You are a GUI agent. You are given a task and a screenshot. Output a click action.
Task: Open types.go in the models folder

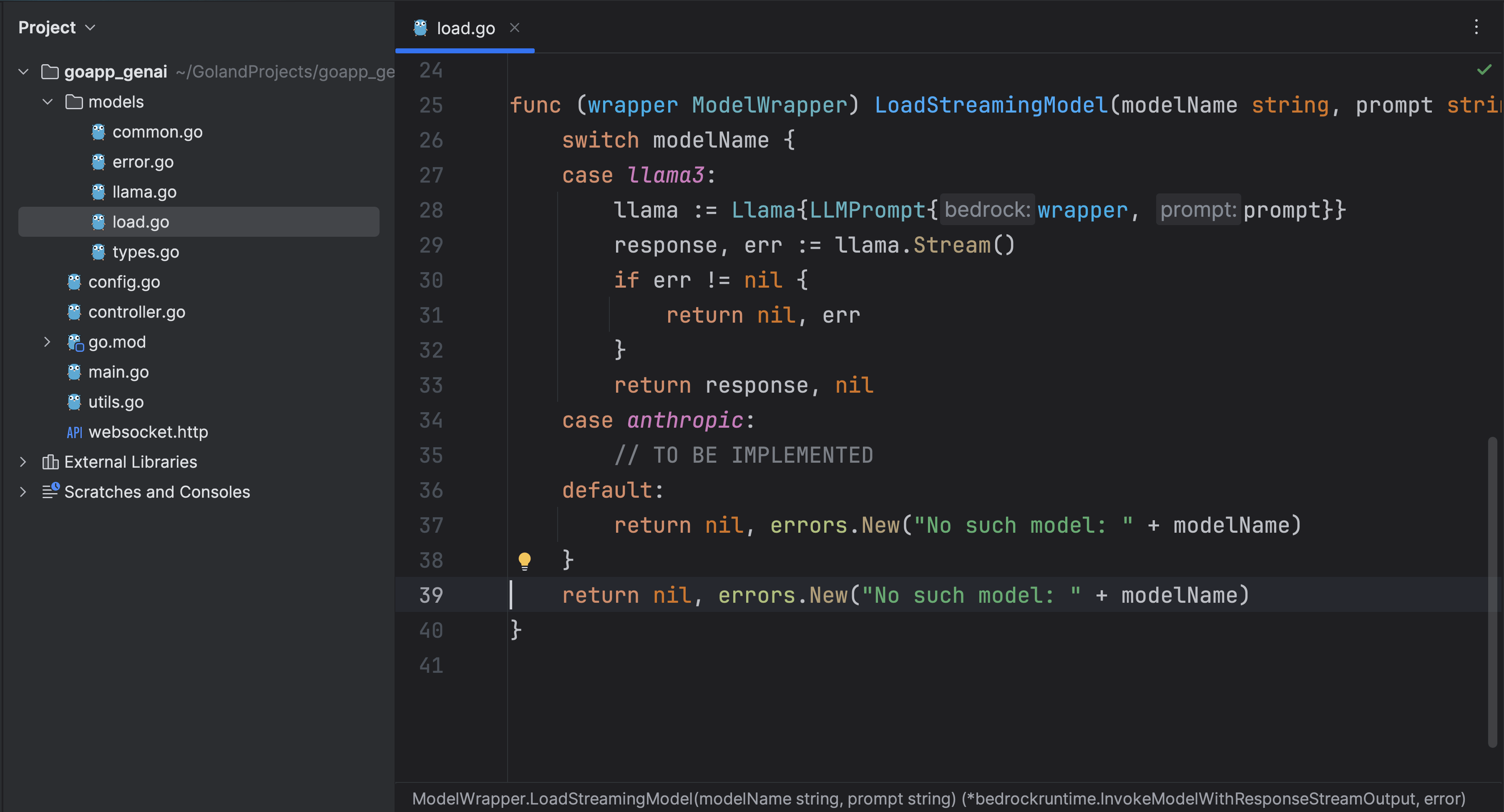tap(146, 252)
